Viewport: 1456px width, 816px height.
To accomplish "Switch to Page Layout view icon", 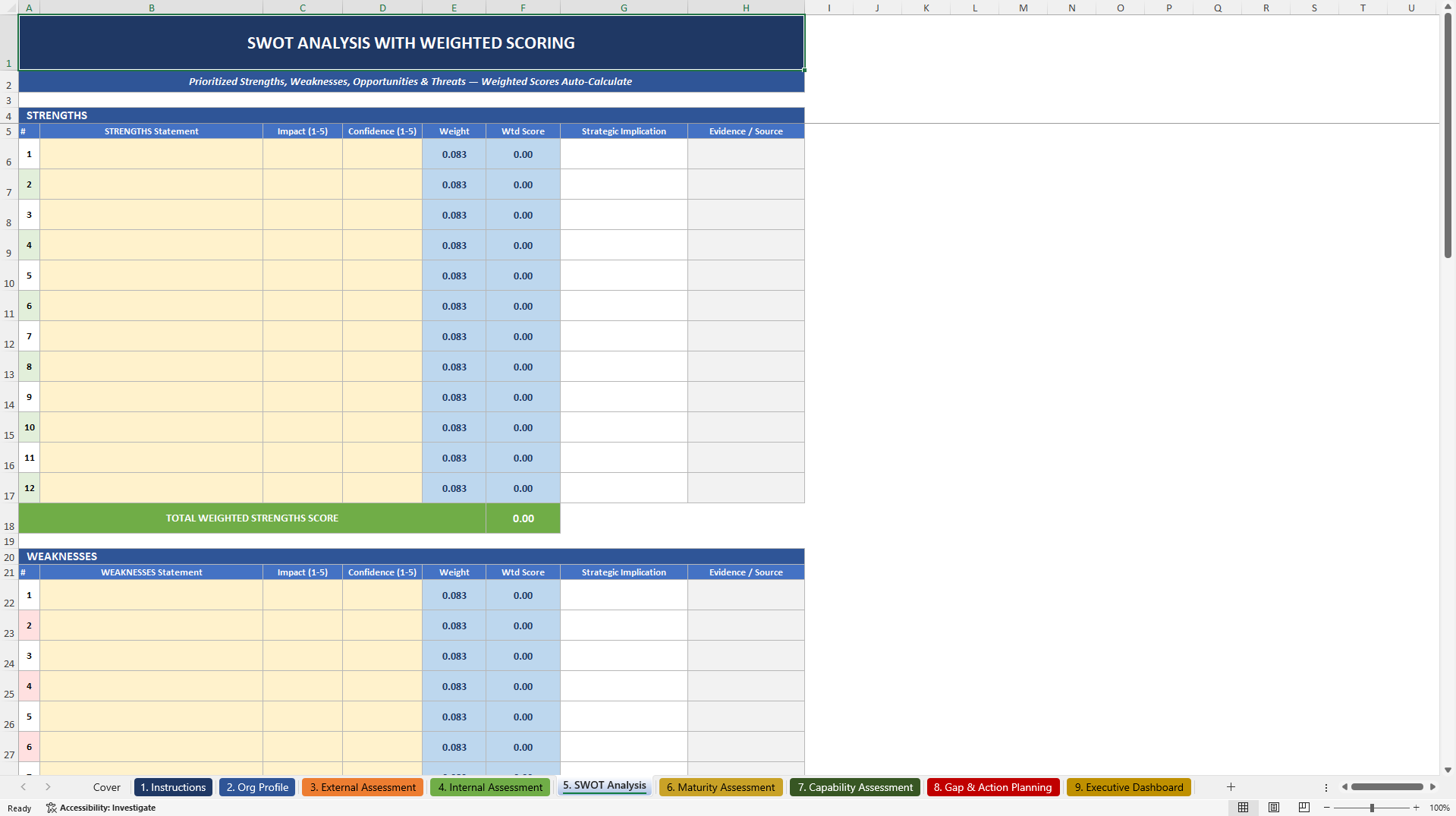I will [1274, 808].
